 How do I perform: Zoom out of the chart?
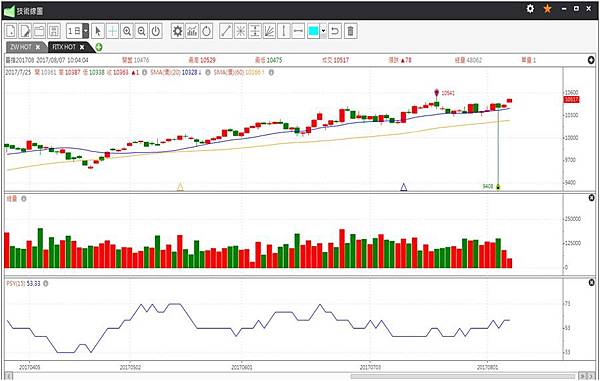141,31
